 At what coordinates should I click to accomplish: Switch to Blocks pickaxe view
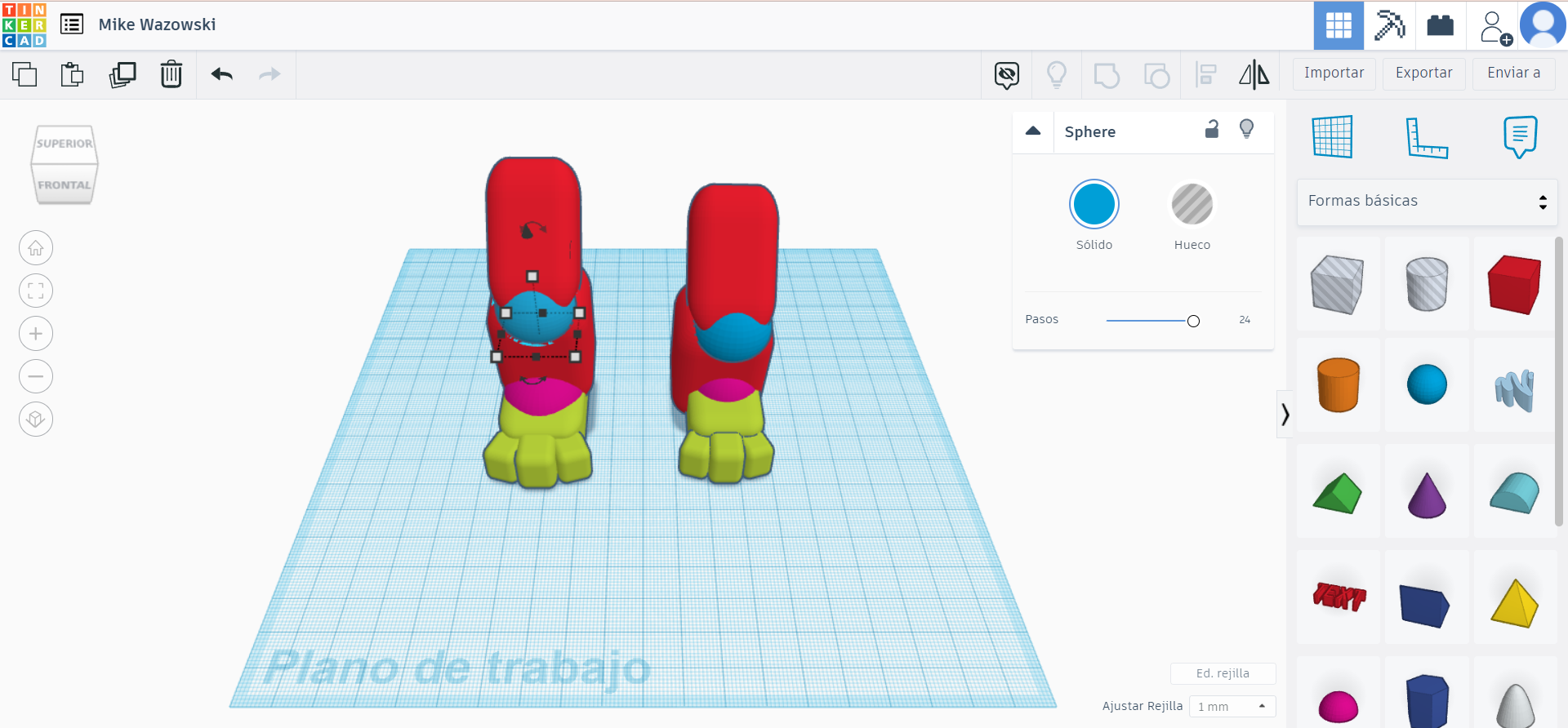(1389, 25)
